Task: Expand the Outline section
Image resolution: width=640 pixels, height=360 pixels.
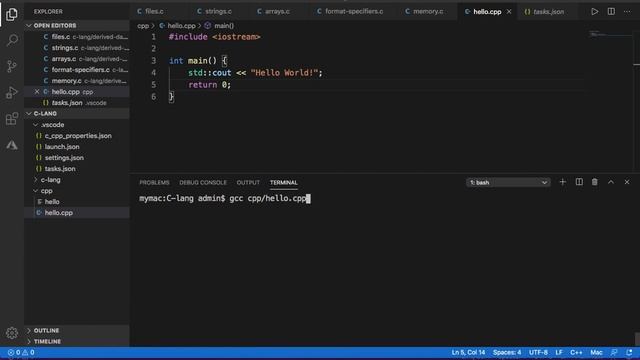Action: tap(77, 330)
